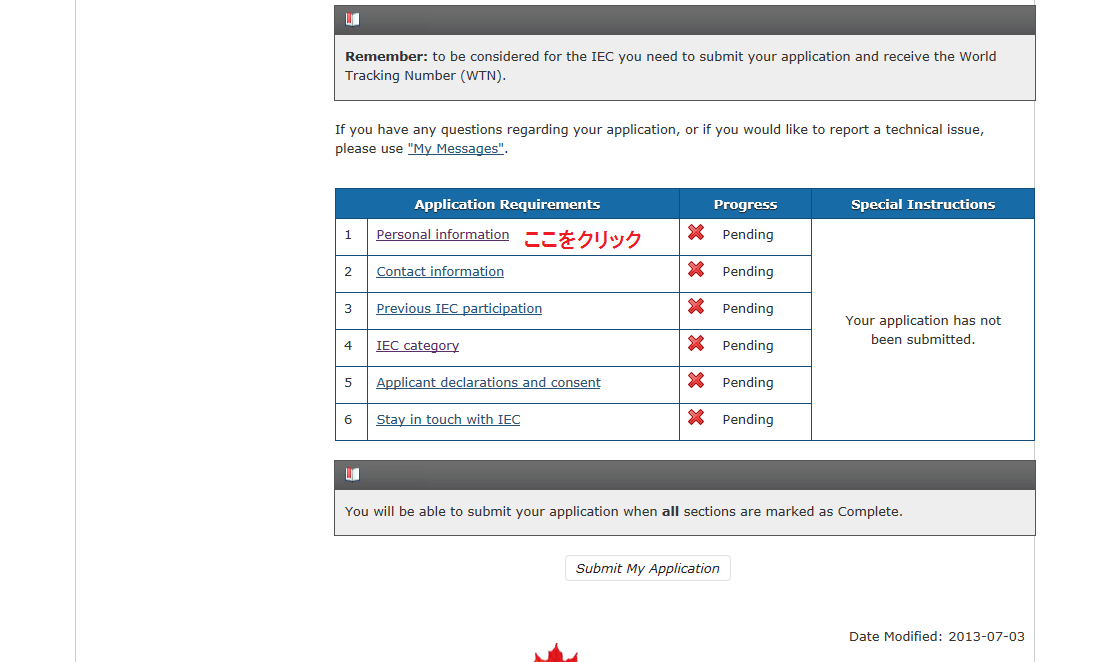Click the "My Messages" link
Viewport: 1106px width, 662px height.
click(456, 149)
